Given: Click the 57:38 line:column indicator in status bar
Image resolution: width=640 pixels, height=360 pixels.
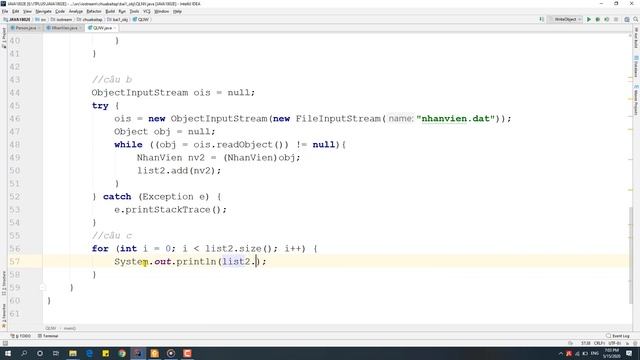Looking at the screenshot, I should pos(586,343).
